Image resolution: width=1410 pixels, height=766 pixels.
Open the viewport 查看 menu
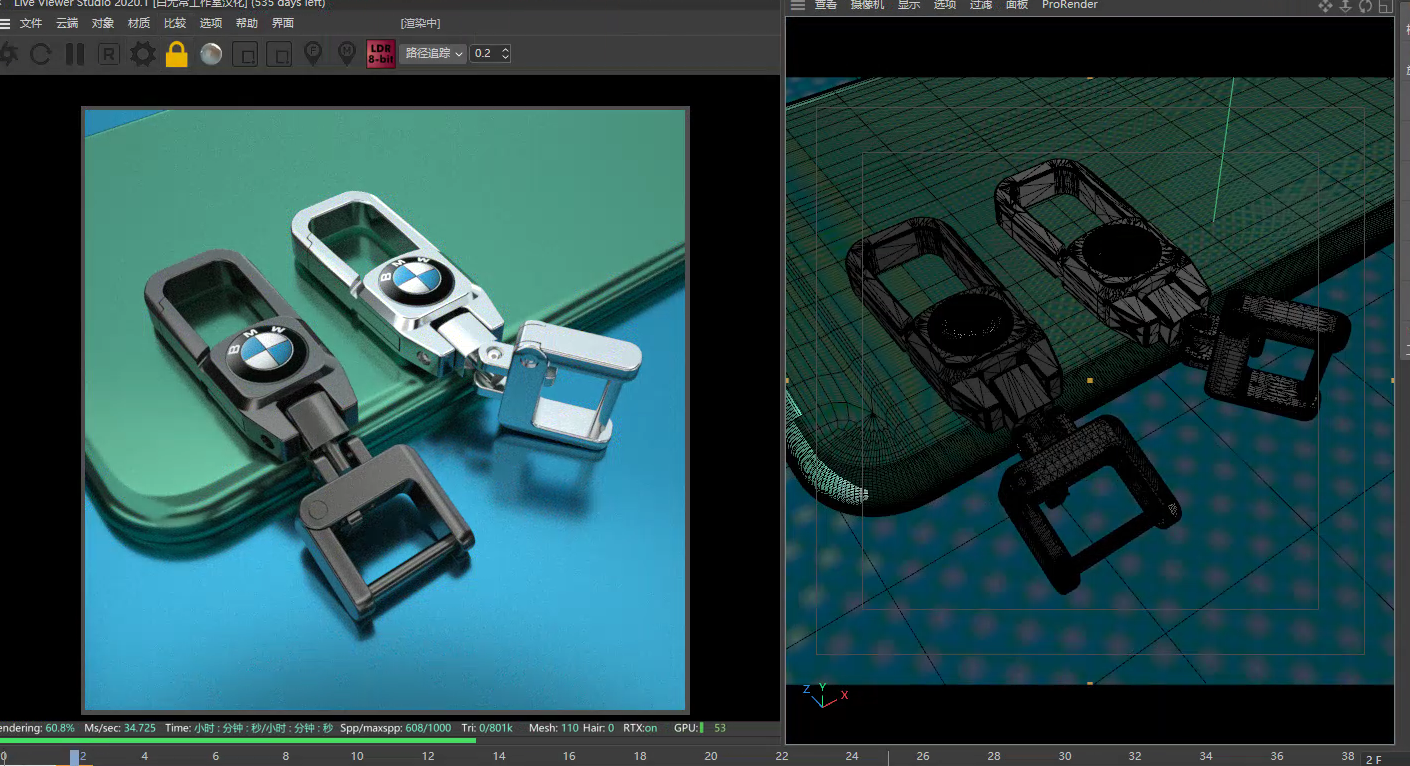click(826, 5)
